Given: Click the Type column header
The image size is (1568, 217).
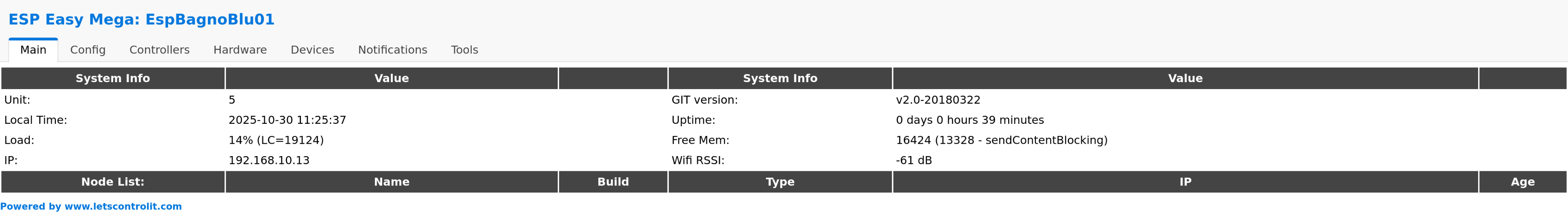Looking at the screenshot, I should tap(780, 181).
